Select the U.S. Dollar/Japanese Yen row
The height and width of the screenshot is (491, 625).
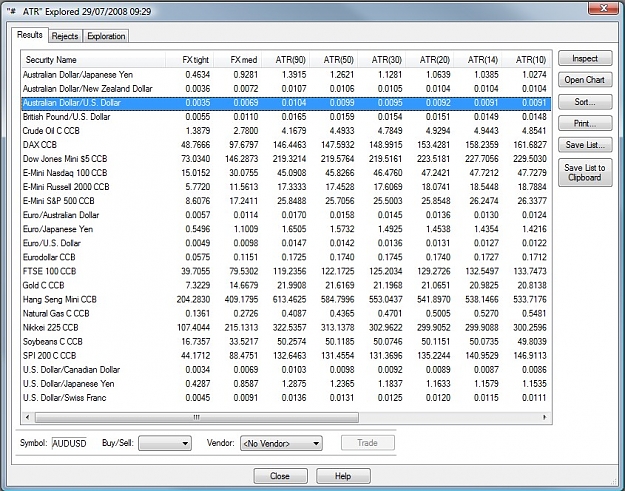(286, 384)
